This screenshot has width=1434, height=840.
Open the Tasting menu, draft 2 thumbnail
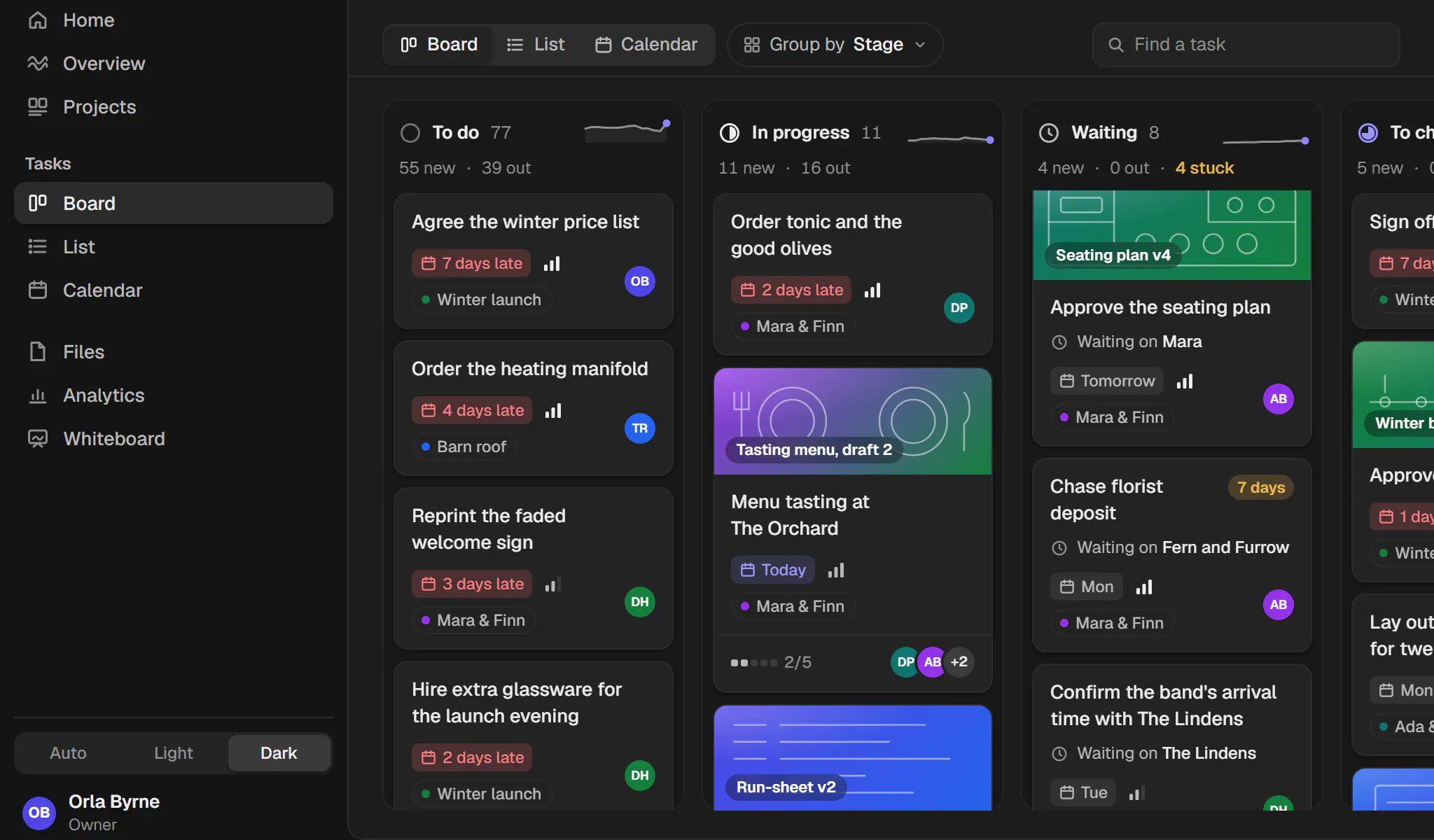[852, 422]
